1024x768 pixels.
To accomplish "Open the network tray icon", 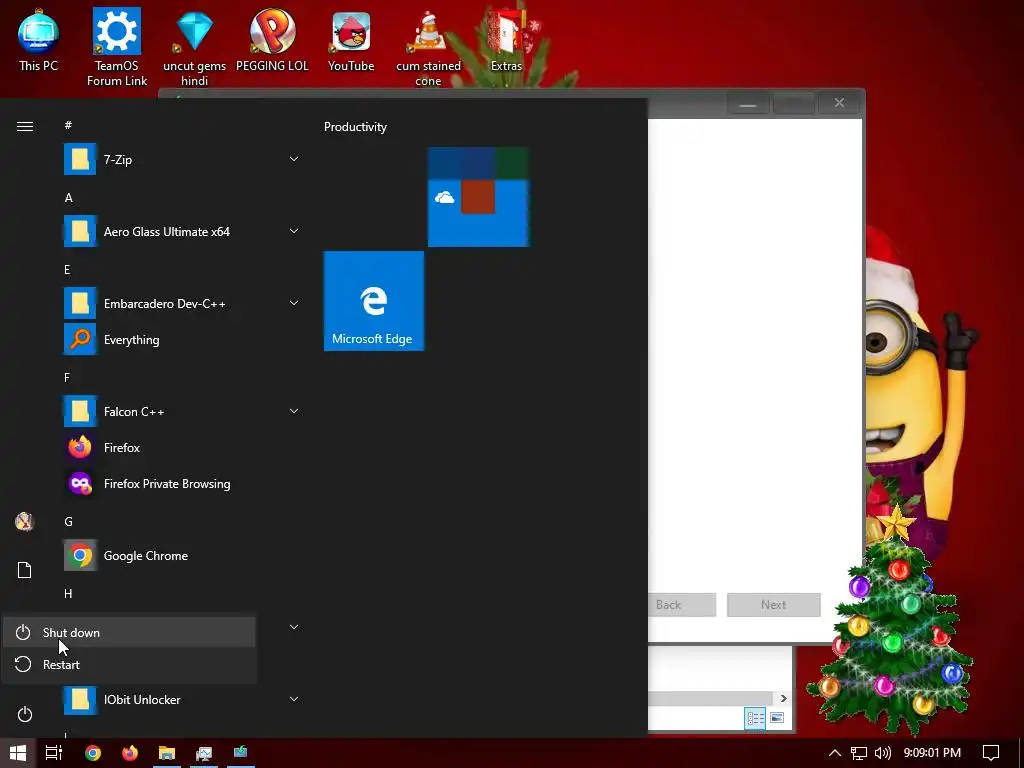I will pyautogui.click(x=859, y=753).
